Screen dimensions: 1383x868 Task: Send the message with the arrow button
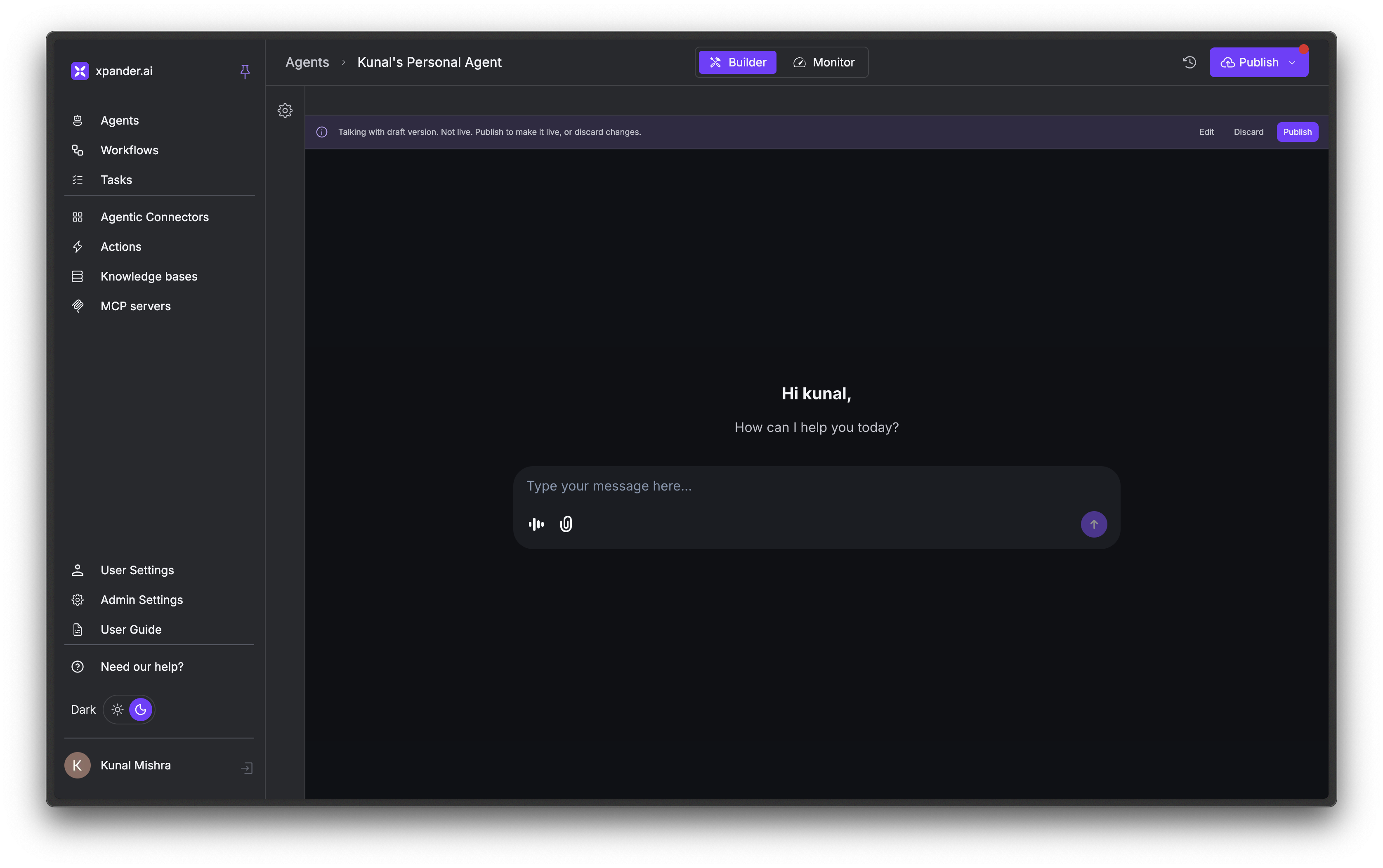coord(1093,524)
